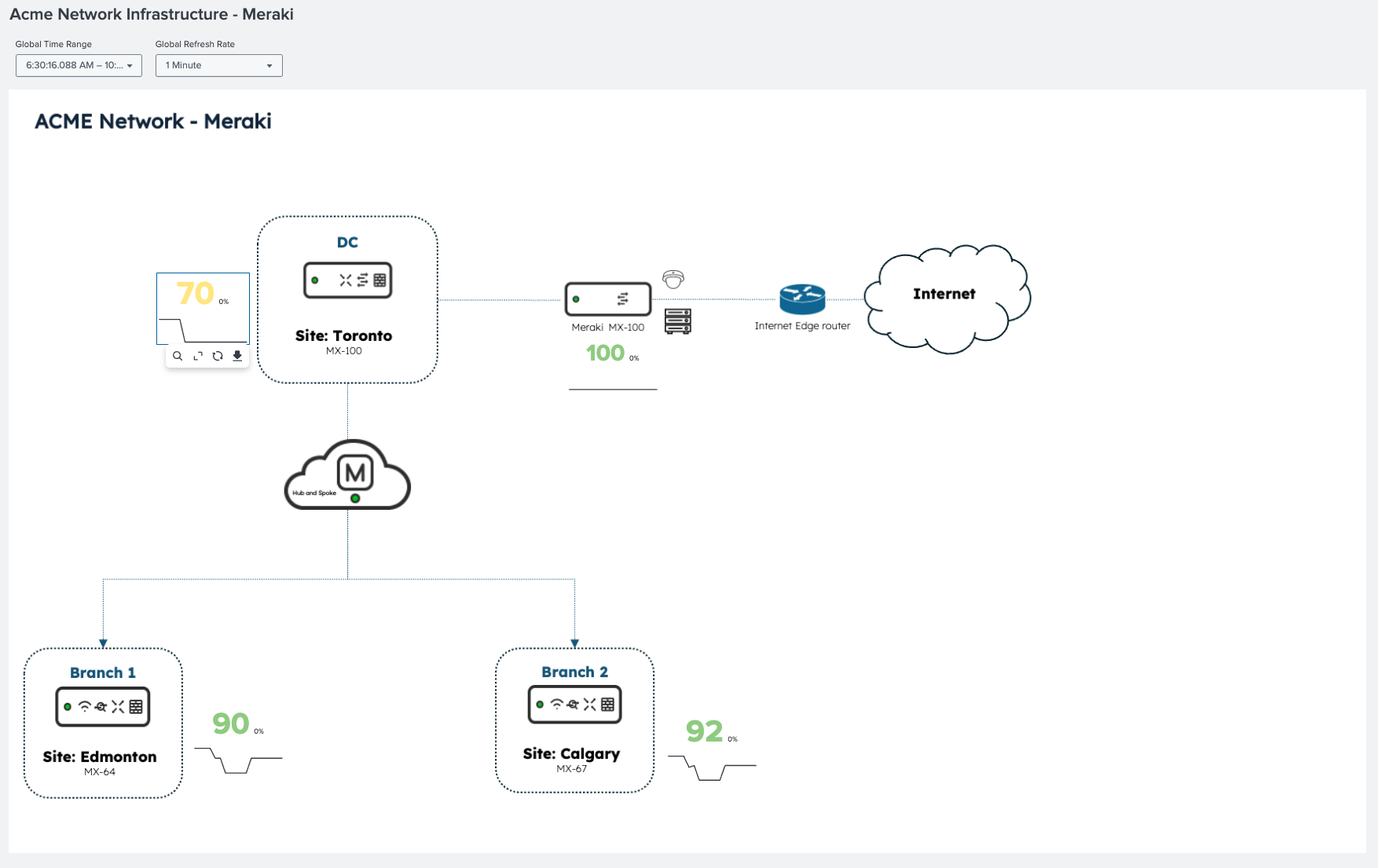The height and width of the screenshot is (868, 1378).
Task: Click the MX-64 model label
Action: point(100,772)
